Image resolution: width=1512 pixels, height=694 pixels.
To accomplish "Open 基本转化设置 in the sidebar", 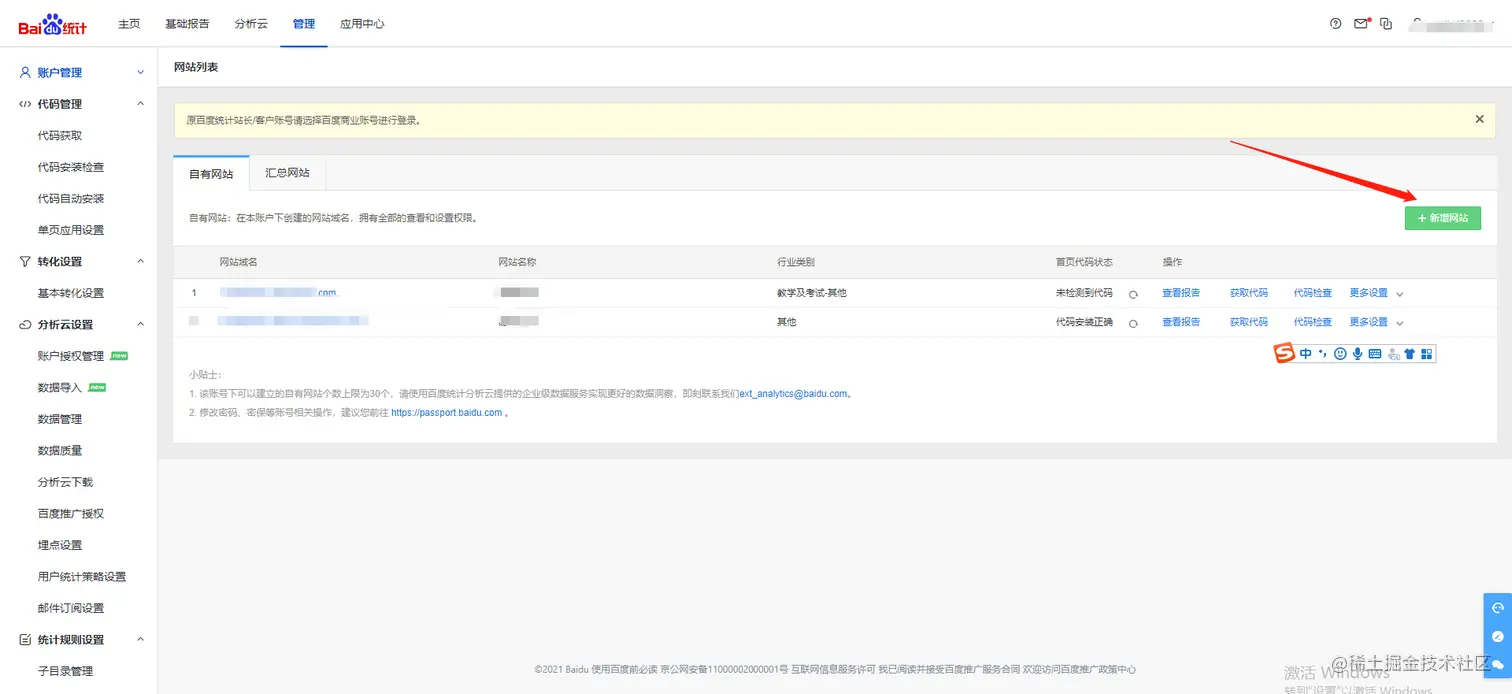I will click(71, 293).
